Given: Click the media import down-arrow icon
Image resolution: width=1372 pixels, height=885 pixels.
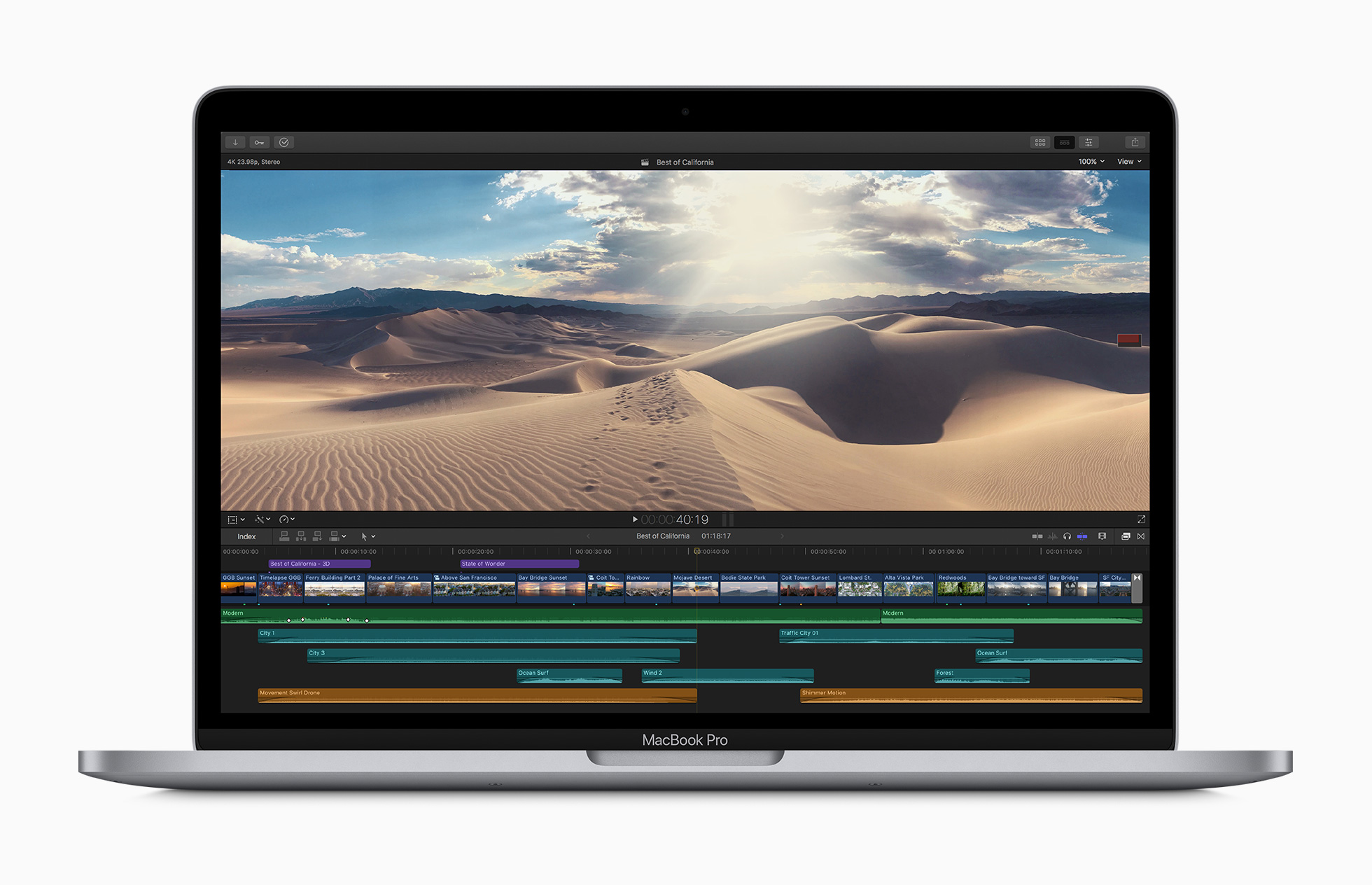Looking at the screenshot, I should point(235,142).
